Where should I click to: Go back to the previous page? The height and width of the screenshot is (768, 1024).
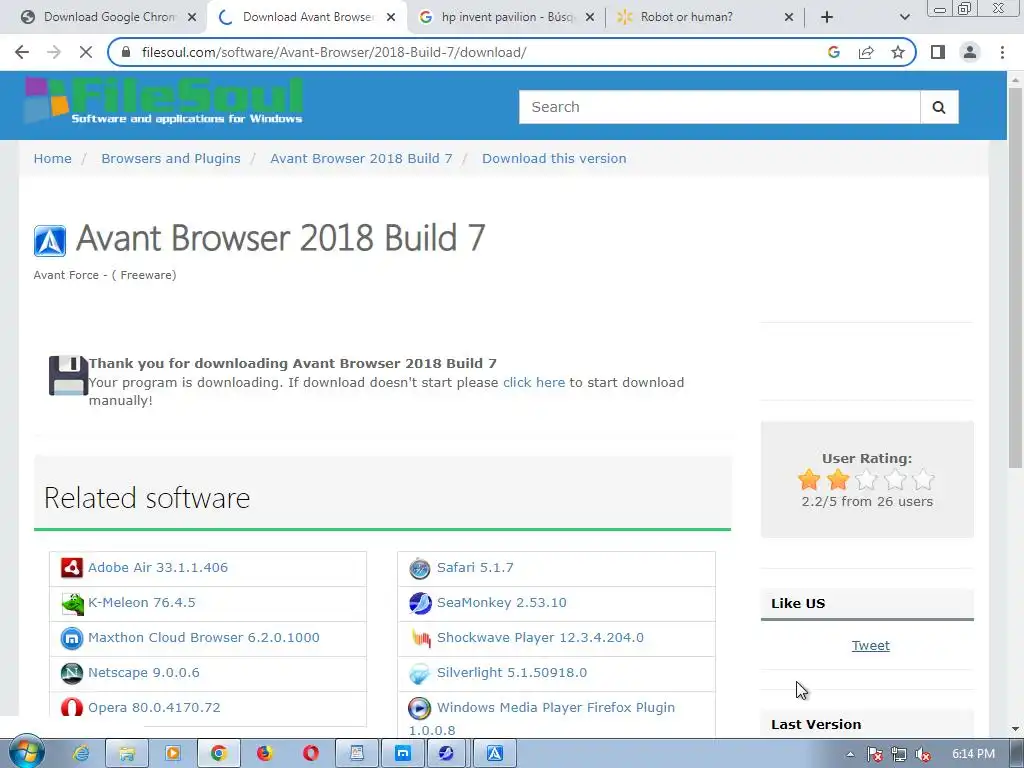coord(22,52)
